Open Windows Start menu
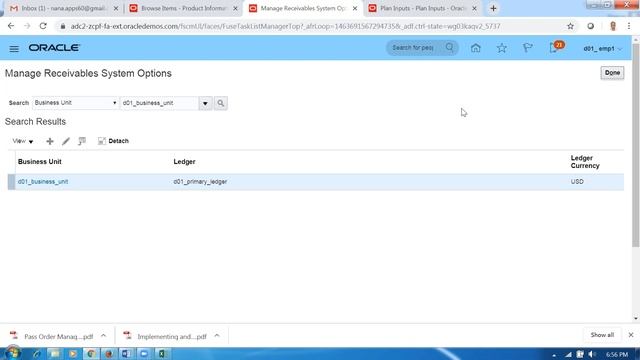The width and height of the screenshot is (640, 360). pyautogui.click(x=12, y=353)
